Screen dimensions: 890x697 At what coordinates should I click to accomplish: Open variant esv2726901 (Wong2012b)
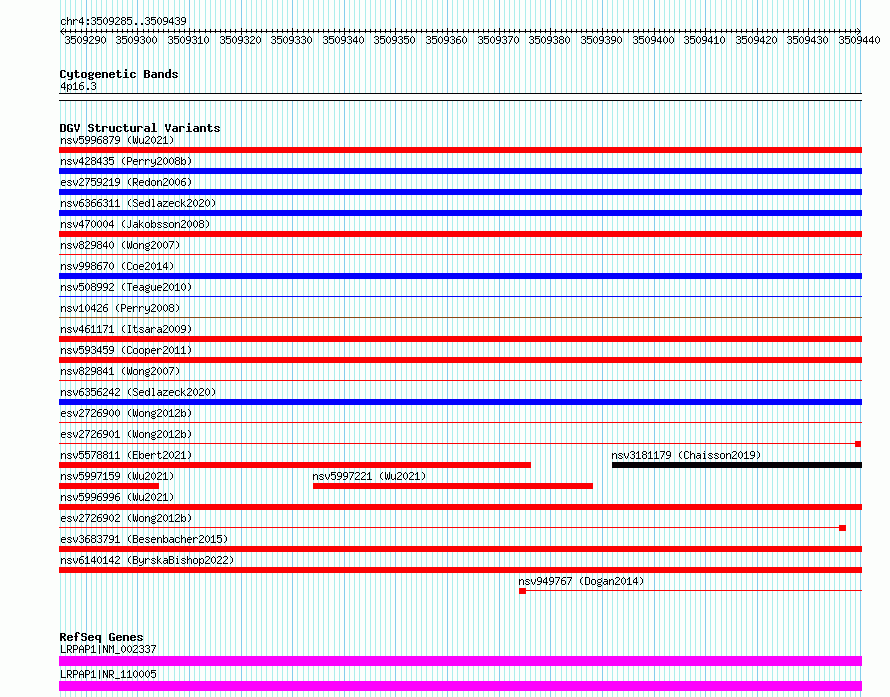coord(126,434)
